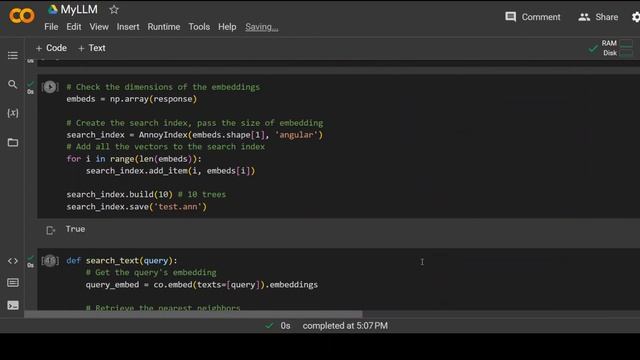
Task: Run the search_text function cell
Action: [x=50, y=260]
